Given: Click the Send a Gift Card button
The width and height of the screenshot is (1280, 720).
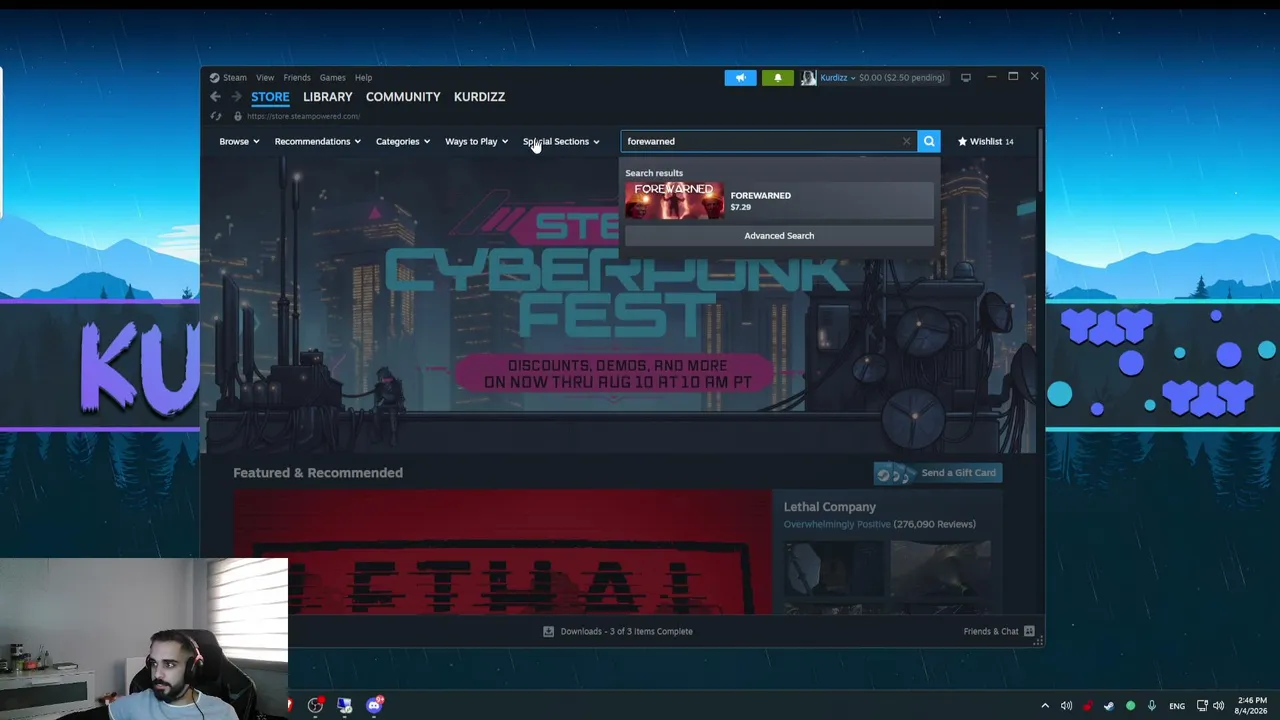Looking at the screenshot, I should (x=938, y=473).
